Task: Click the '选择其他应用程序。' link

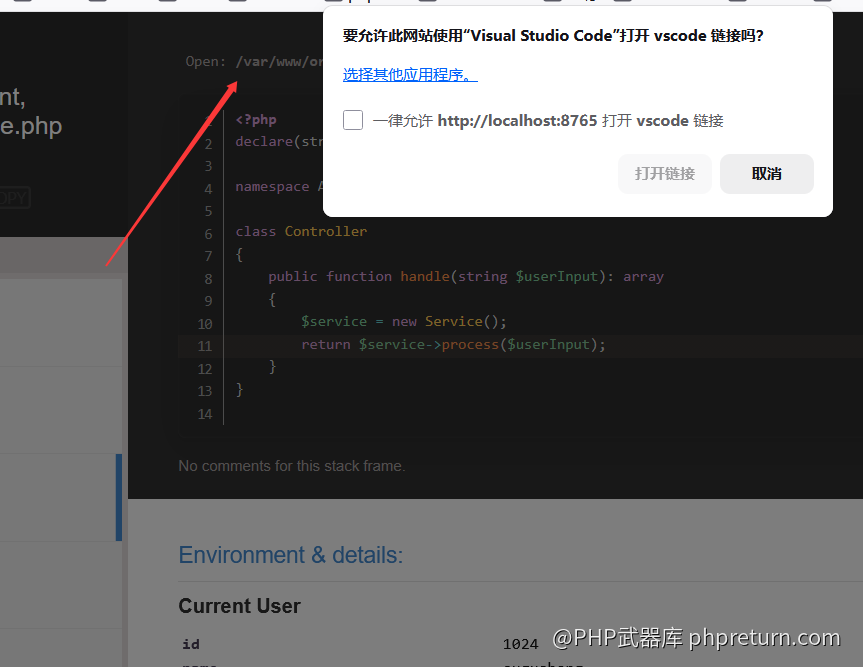Action: pos(410,74)
